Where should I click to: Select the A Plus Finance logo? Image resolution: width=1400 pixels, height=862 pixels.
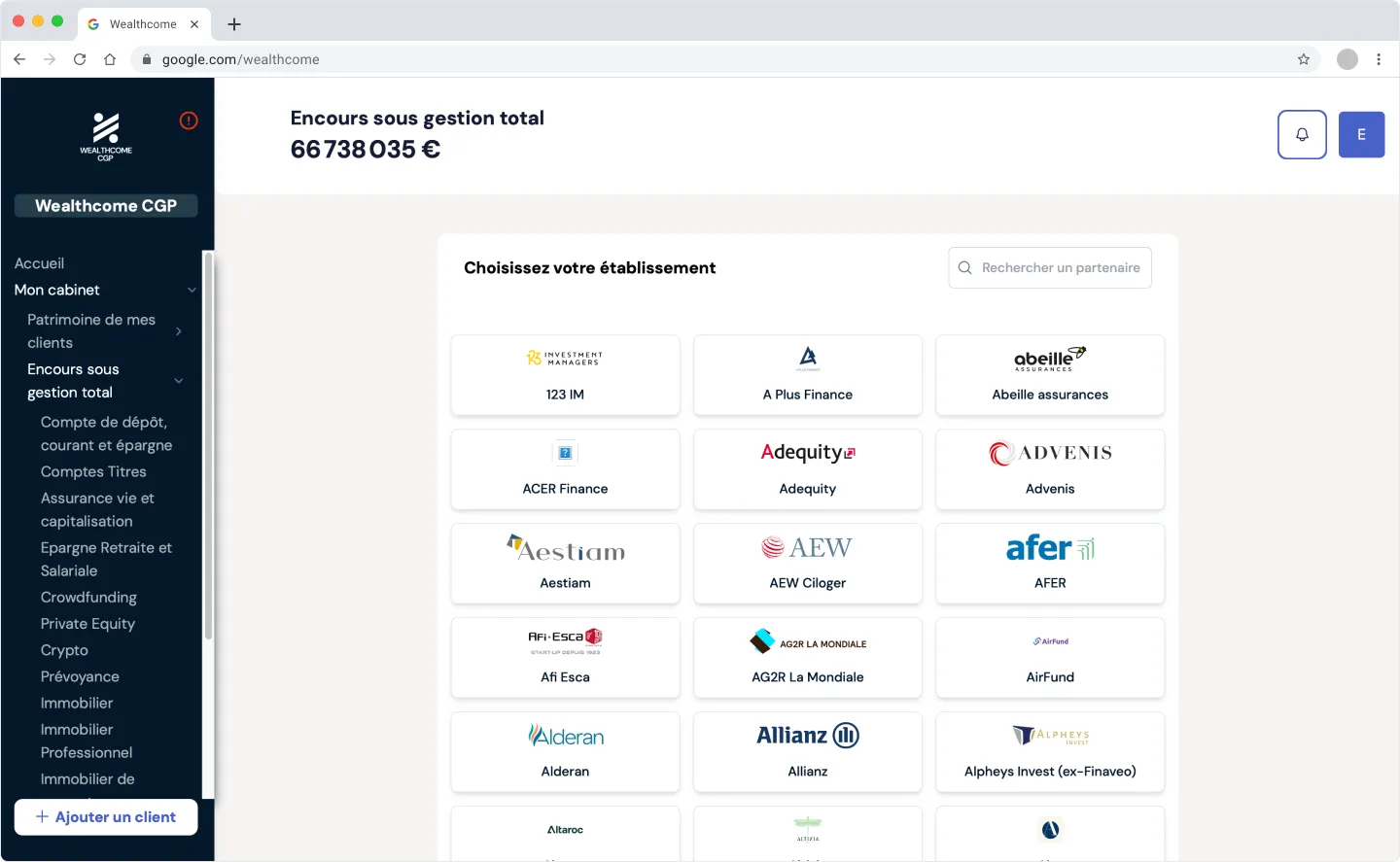point(808,359)
